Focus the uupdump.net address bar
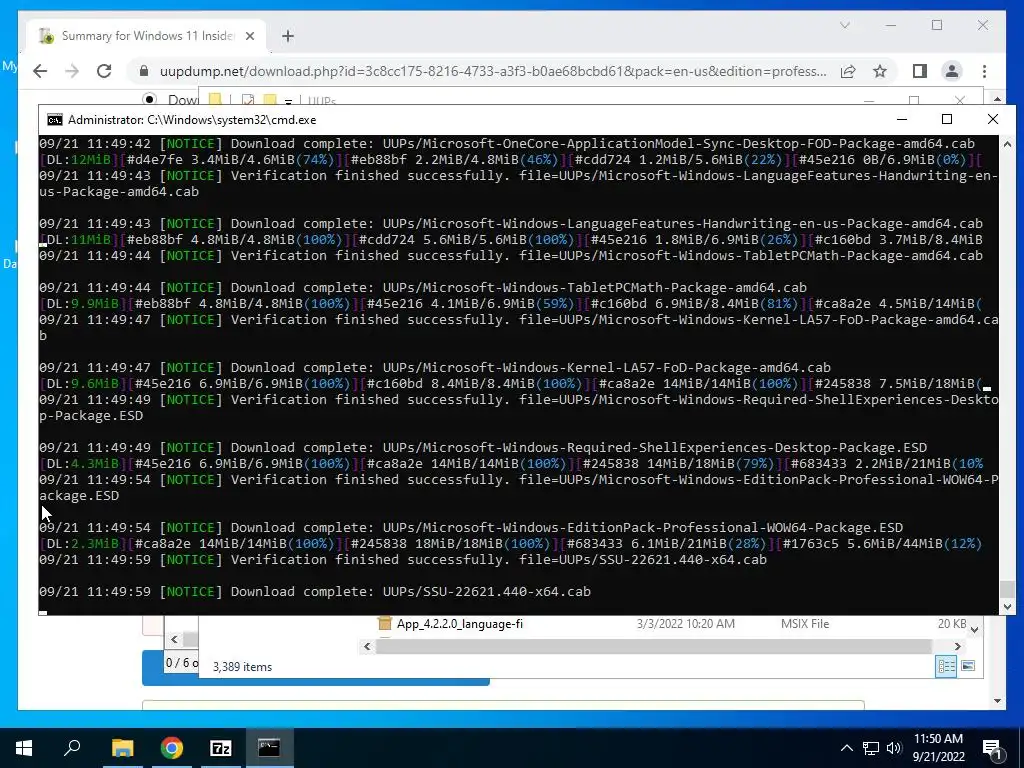The width and height of the screenshot is (1024, 768). (x=493, y=71)
